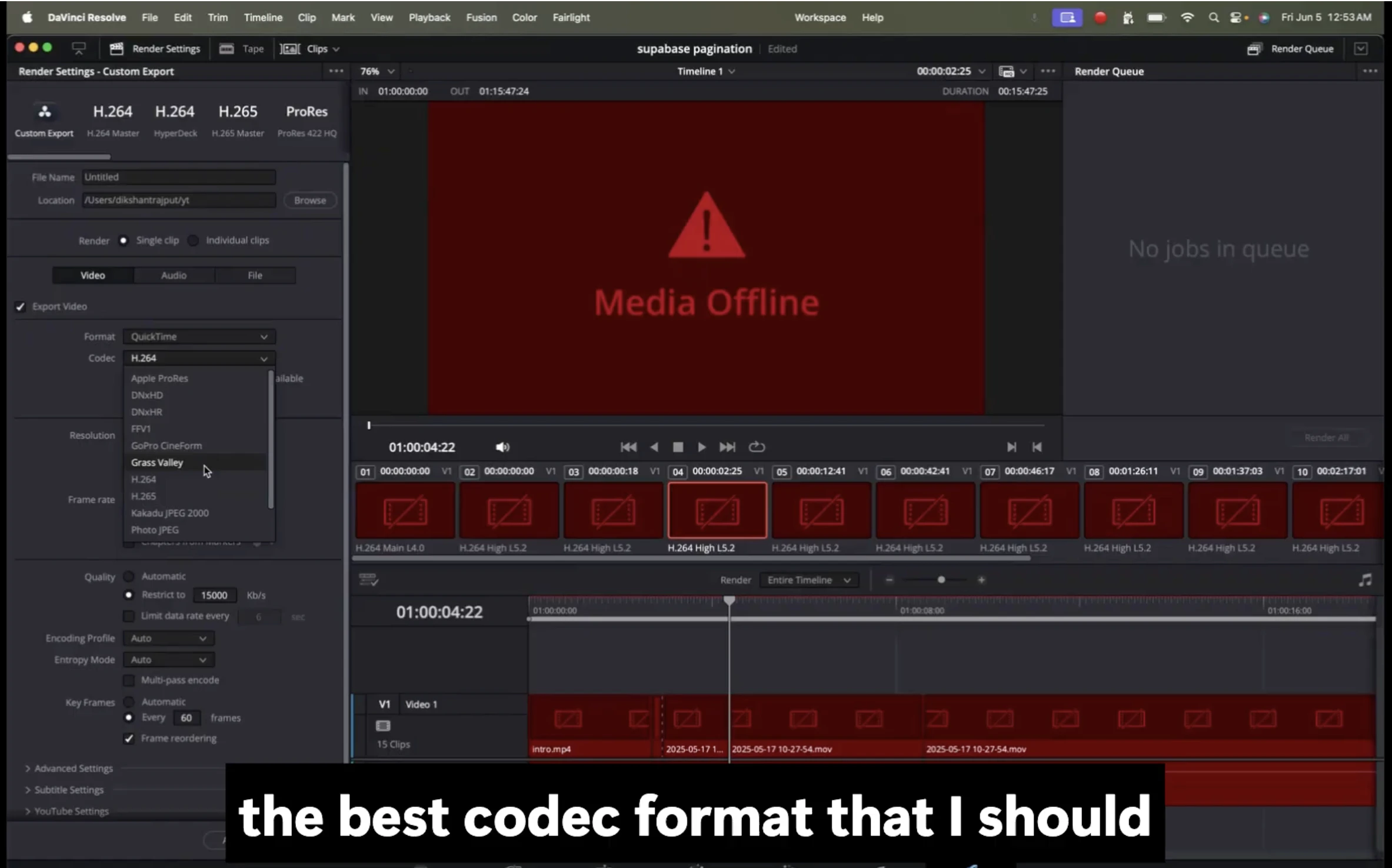
Task: Open Entropy Mode Auto dropdown
Action: [x=168, y=660]
